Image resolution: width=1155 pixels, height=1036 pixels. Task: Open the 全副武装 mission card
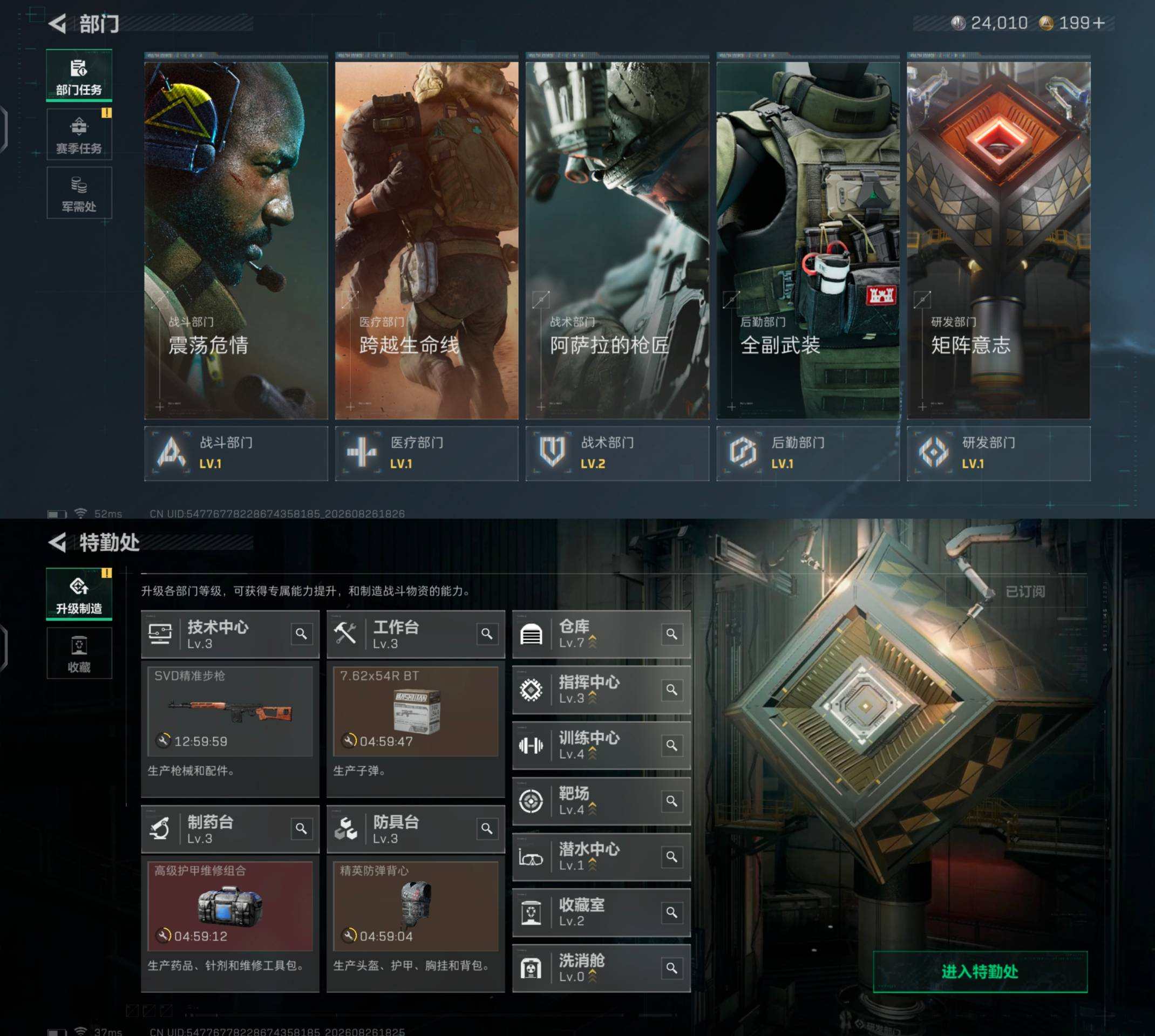[808, 240]
